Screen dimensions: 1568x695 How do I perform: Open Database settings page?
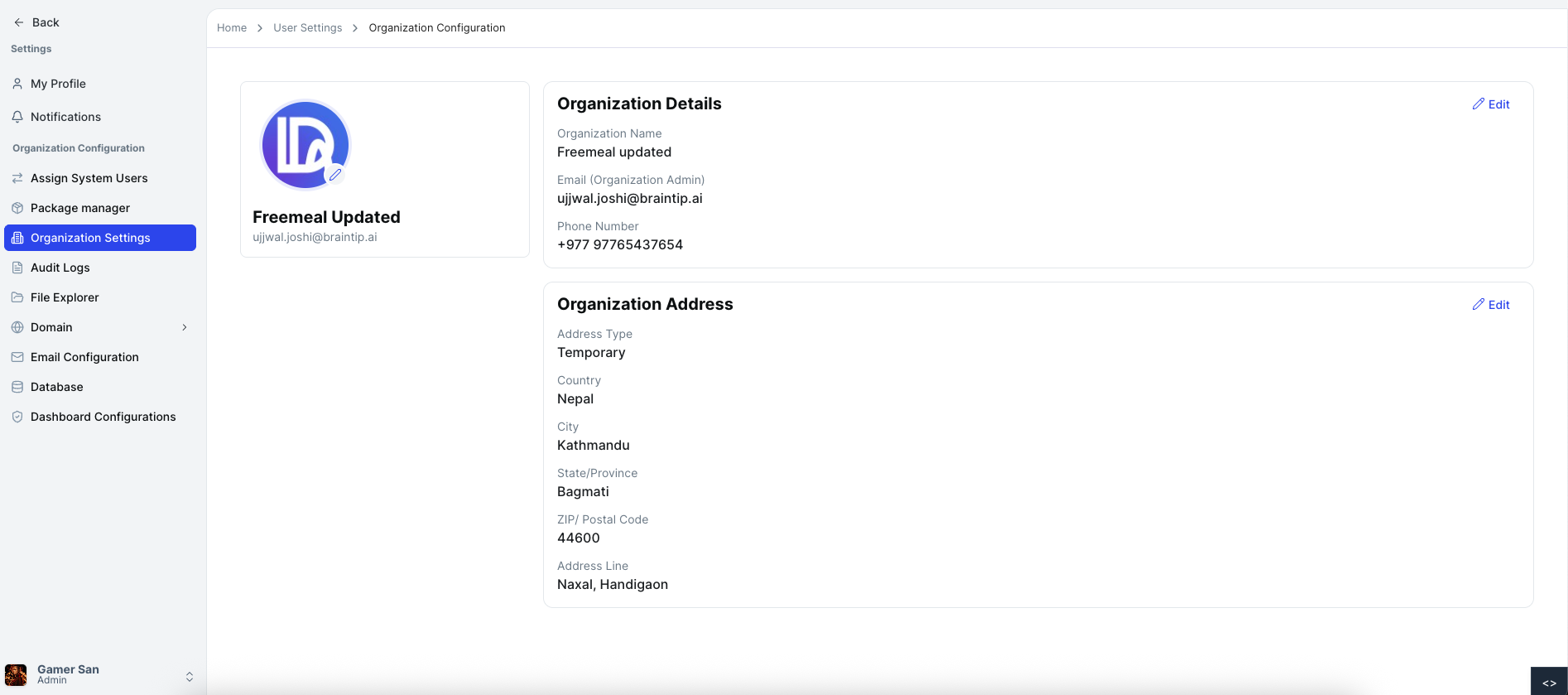click(x=100, y=387)
